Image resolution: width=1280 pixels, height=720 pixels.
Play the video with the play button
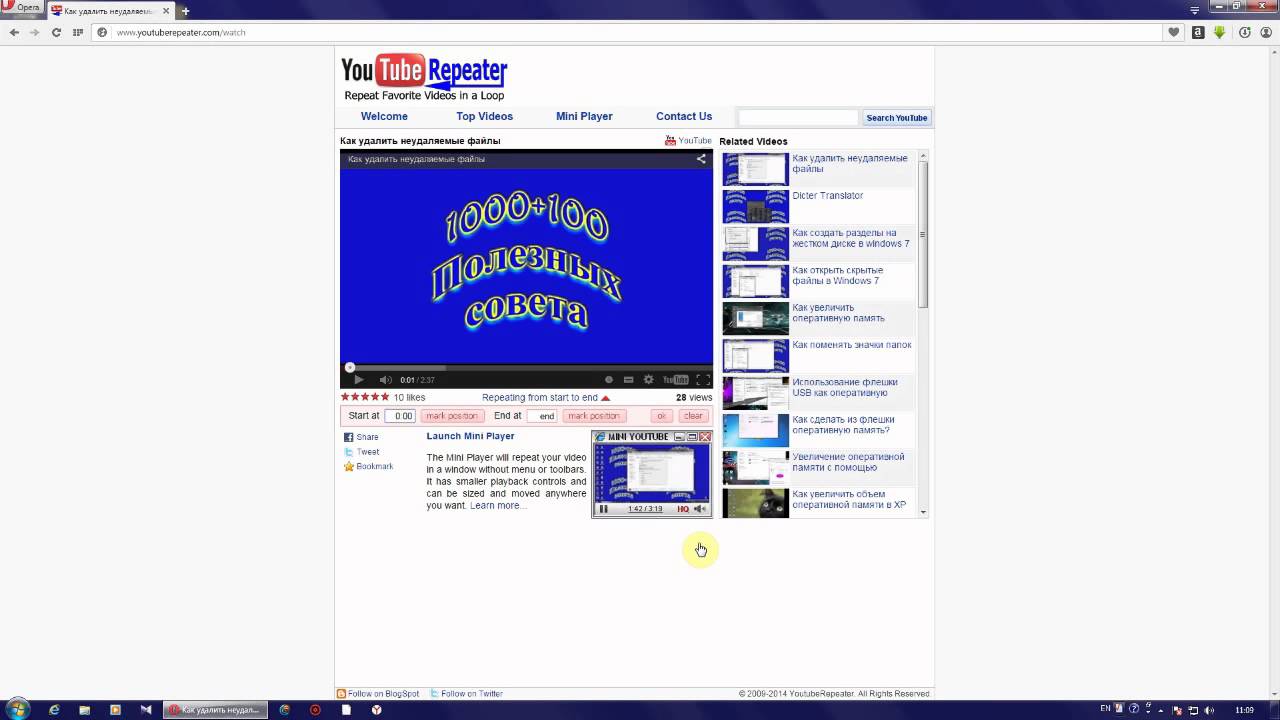359,380
